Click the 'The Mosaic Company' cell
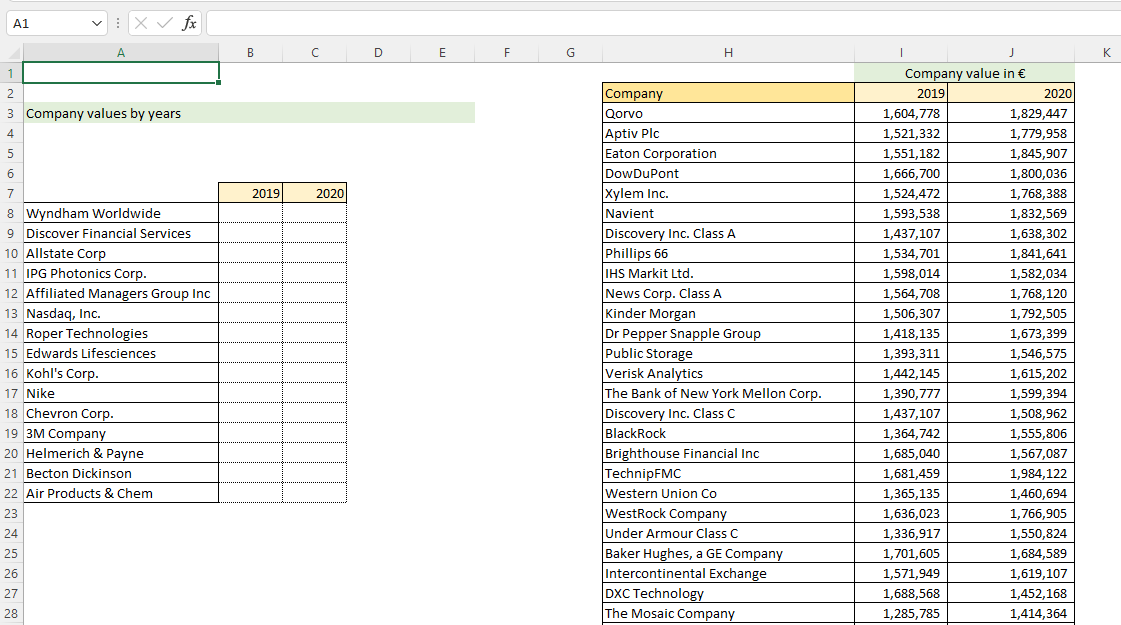 (728, 614)
